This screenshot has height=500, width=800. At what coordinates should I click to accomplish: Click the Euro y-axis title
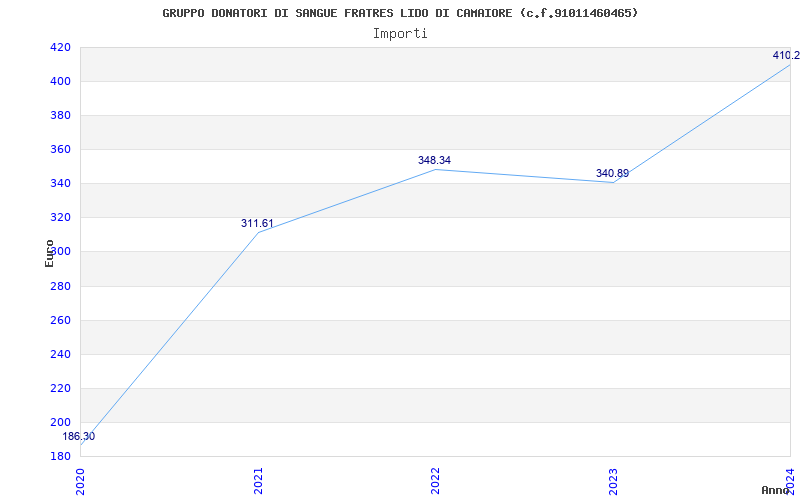tap(49, 253)
